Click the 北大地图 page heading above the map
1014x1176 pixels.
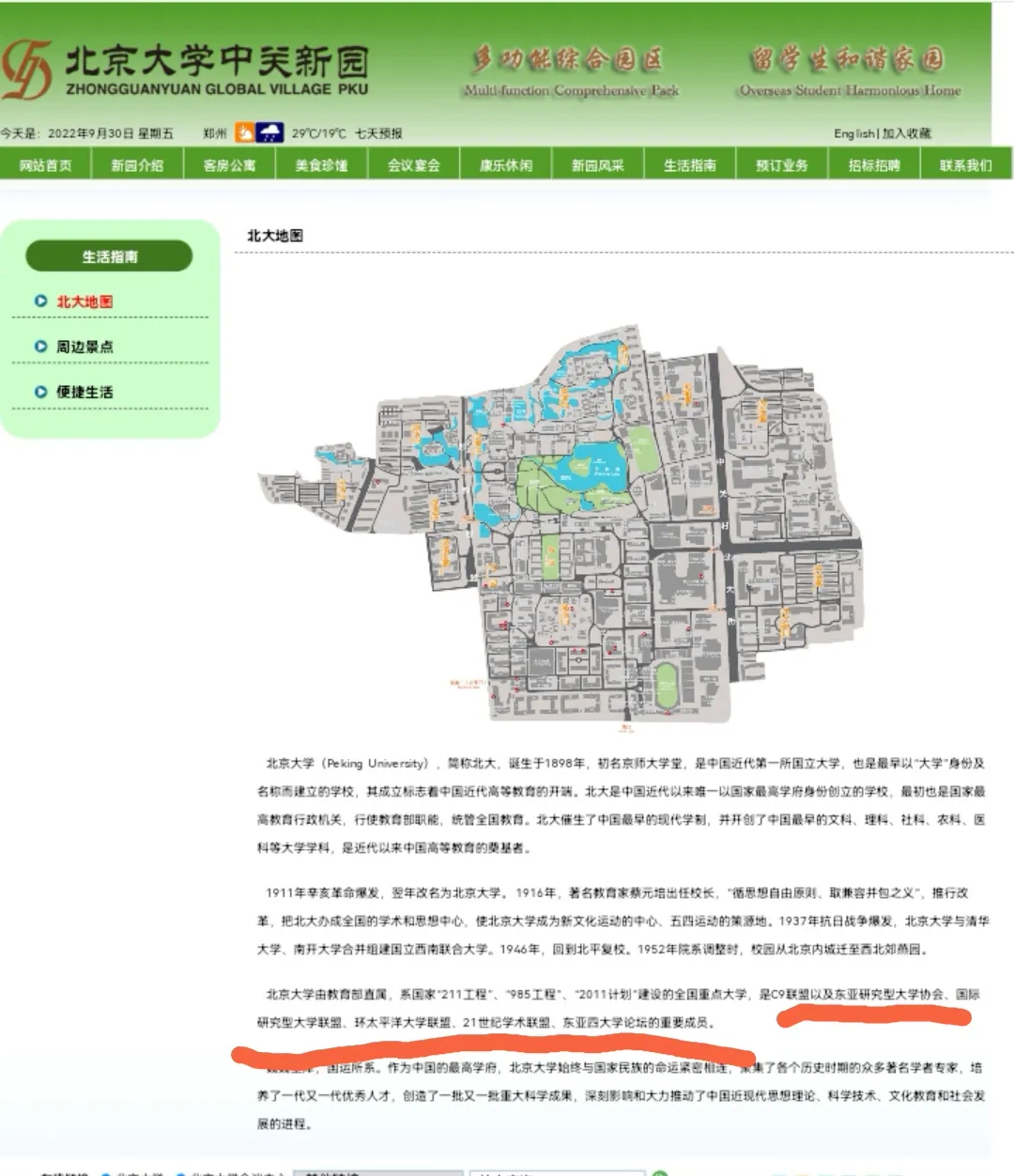pos(274,236)
